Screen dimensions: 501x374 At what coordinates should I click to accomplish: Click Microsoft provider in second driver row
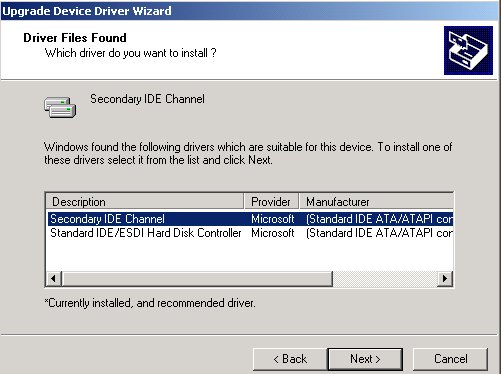tap(273, 233)
